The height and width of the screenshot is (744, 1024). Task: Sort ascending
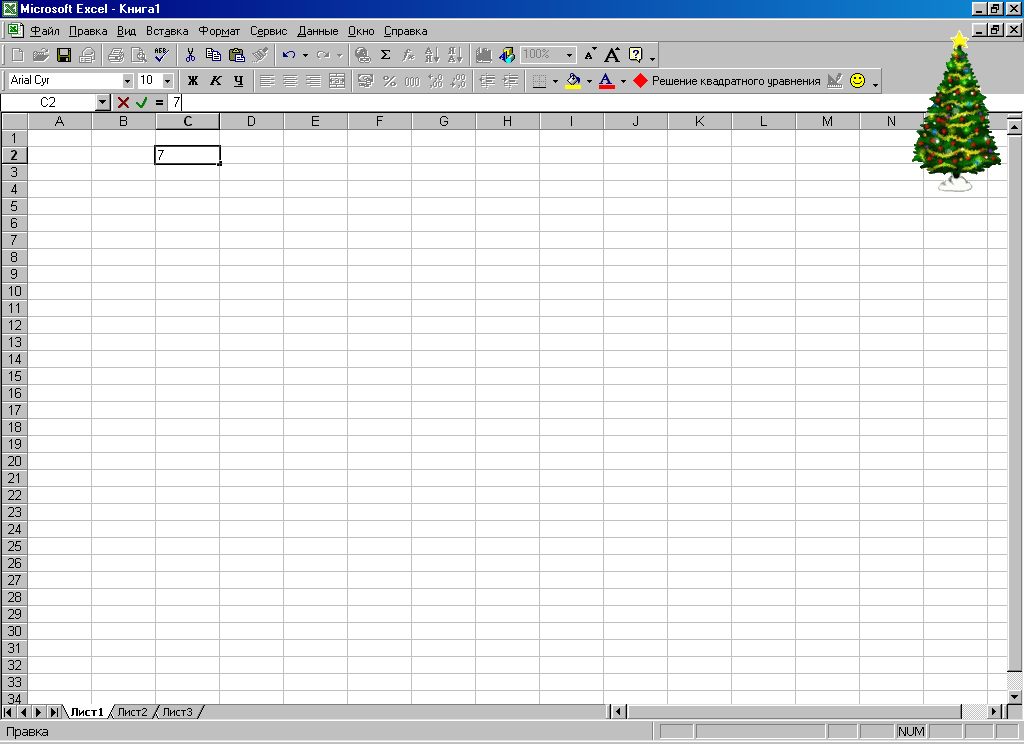[x=432, y=55]
